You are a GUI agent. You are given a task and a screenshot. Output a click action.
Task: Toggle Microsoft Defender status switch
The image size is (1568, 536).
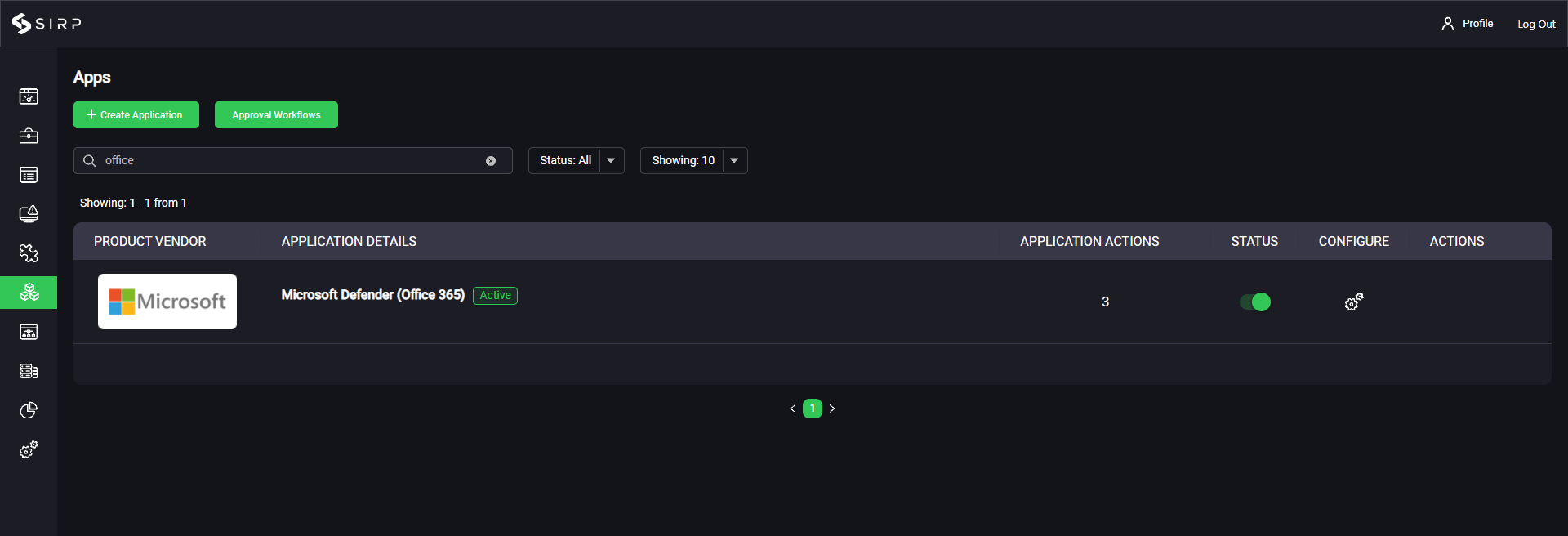pyautogui.click(x=1255, y=301)
